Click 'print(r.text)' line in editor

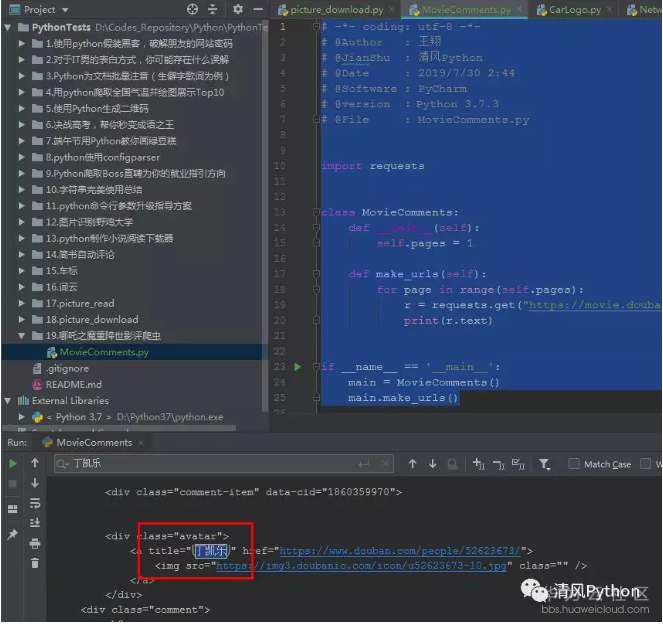448,321
